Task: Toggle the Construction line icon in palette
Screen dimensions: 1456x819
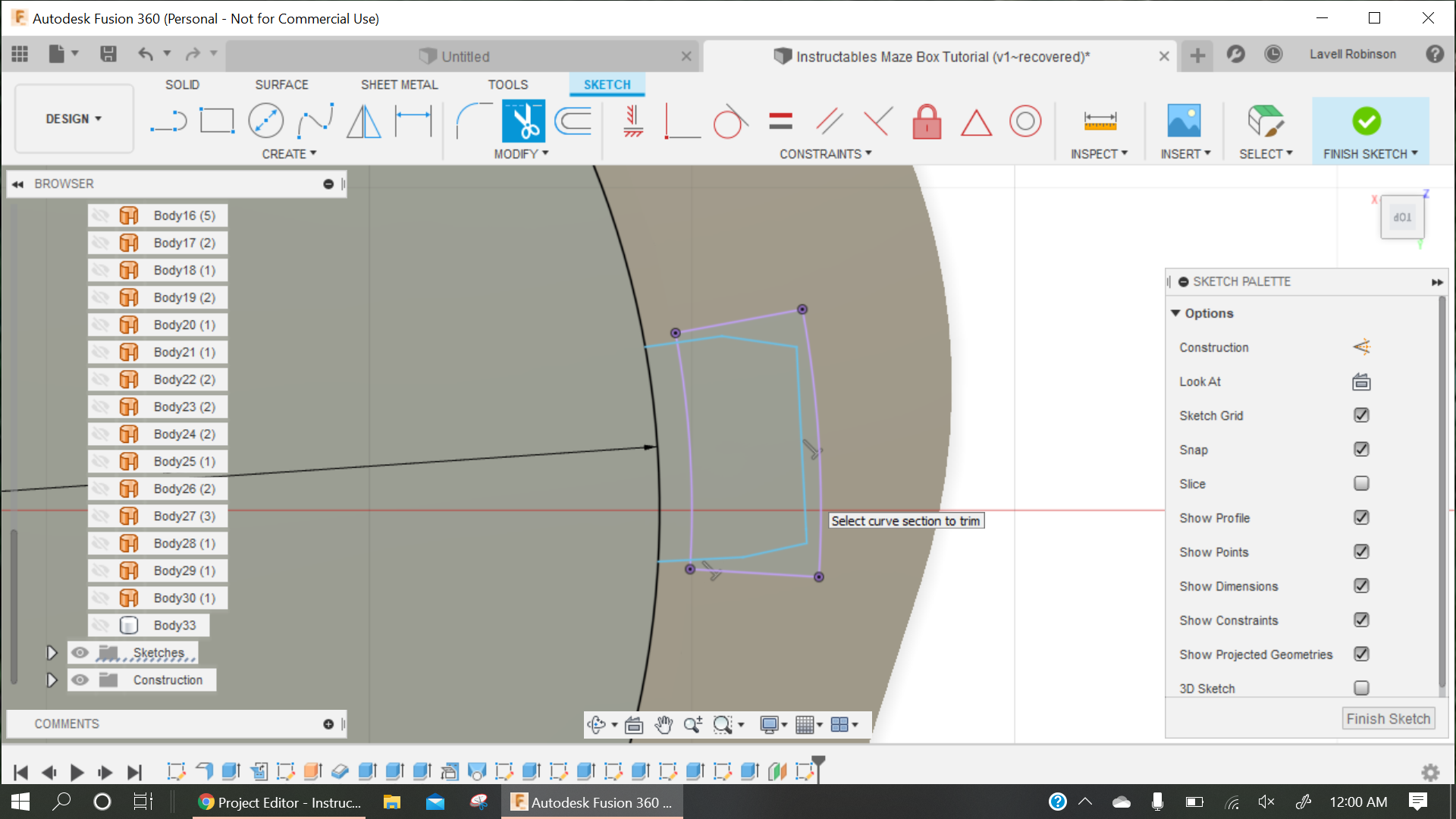Action: click(1361, 347)
